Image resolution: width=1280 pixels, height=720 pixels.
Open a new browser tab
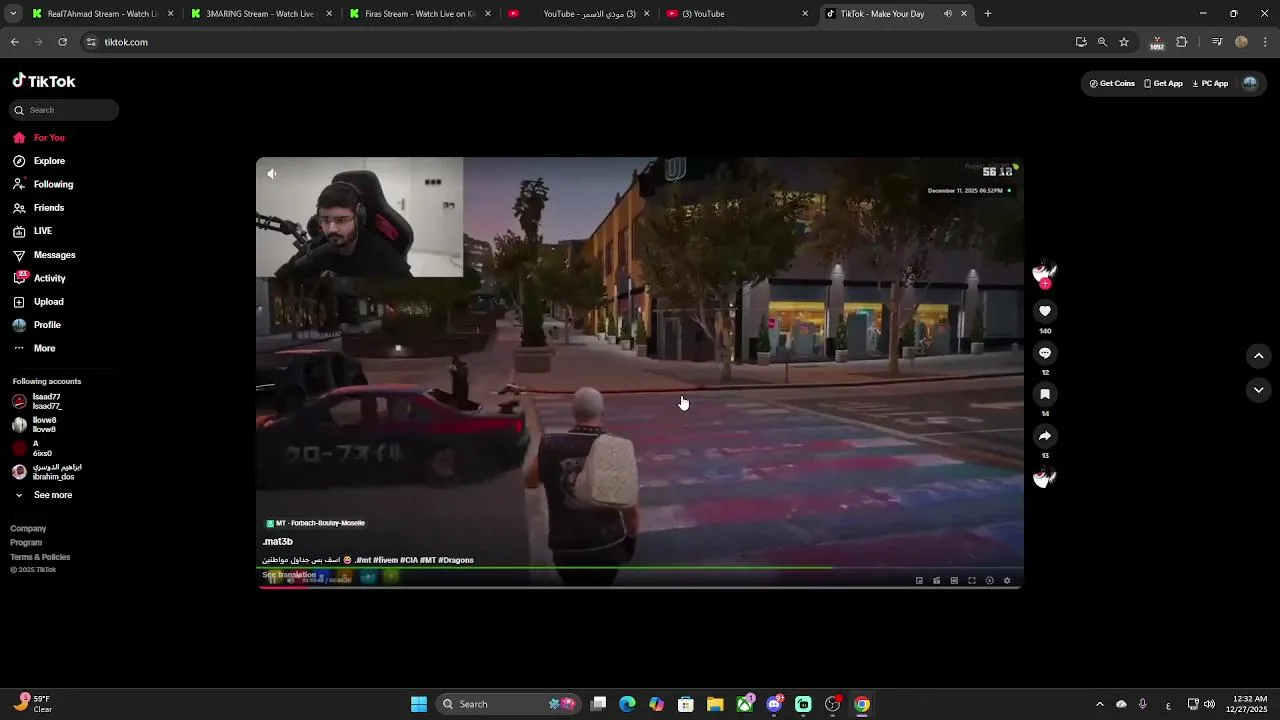point(988,14)
